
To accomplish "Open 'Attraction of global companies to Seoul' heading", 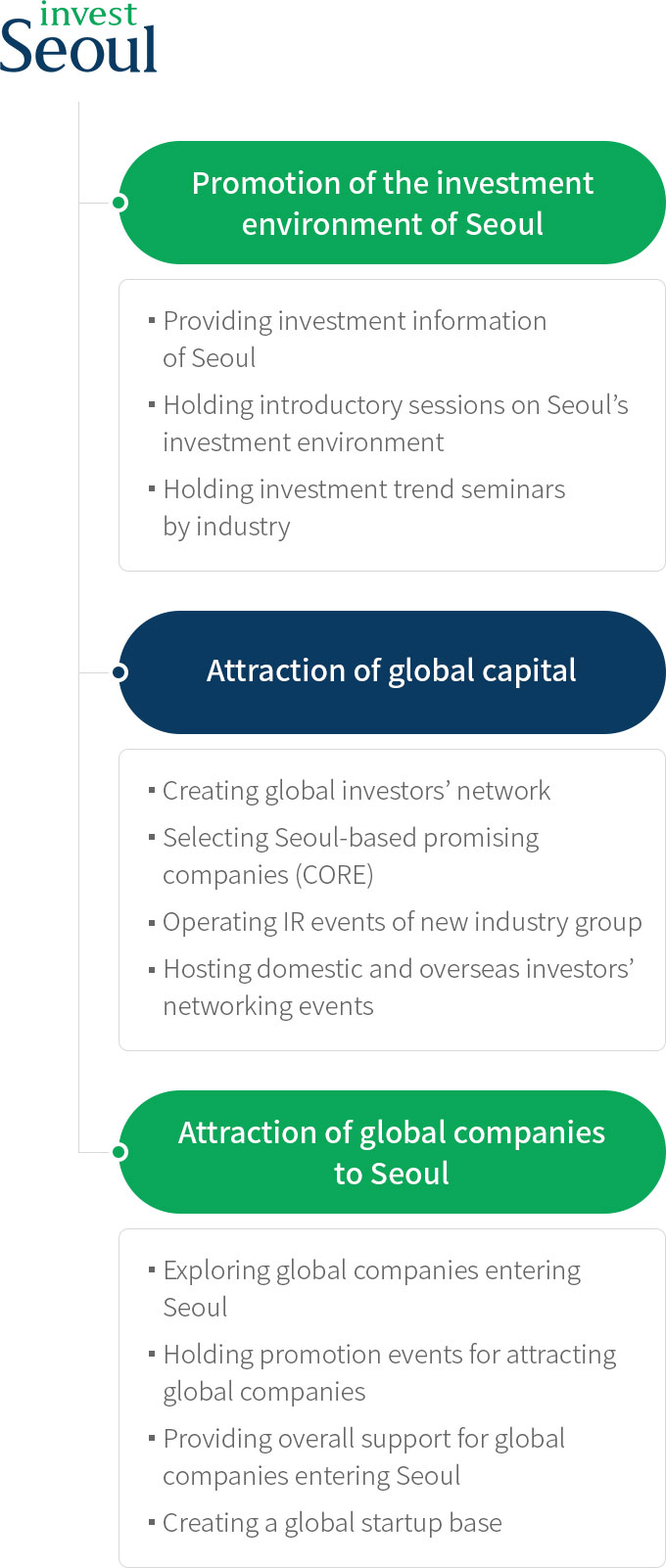I will tap(392, 1152).
